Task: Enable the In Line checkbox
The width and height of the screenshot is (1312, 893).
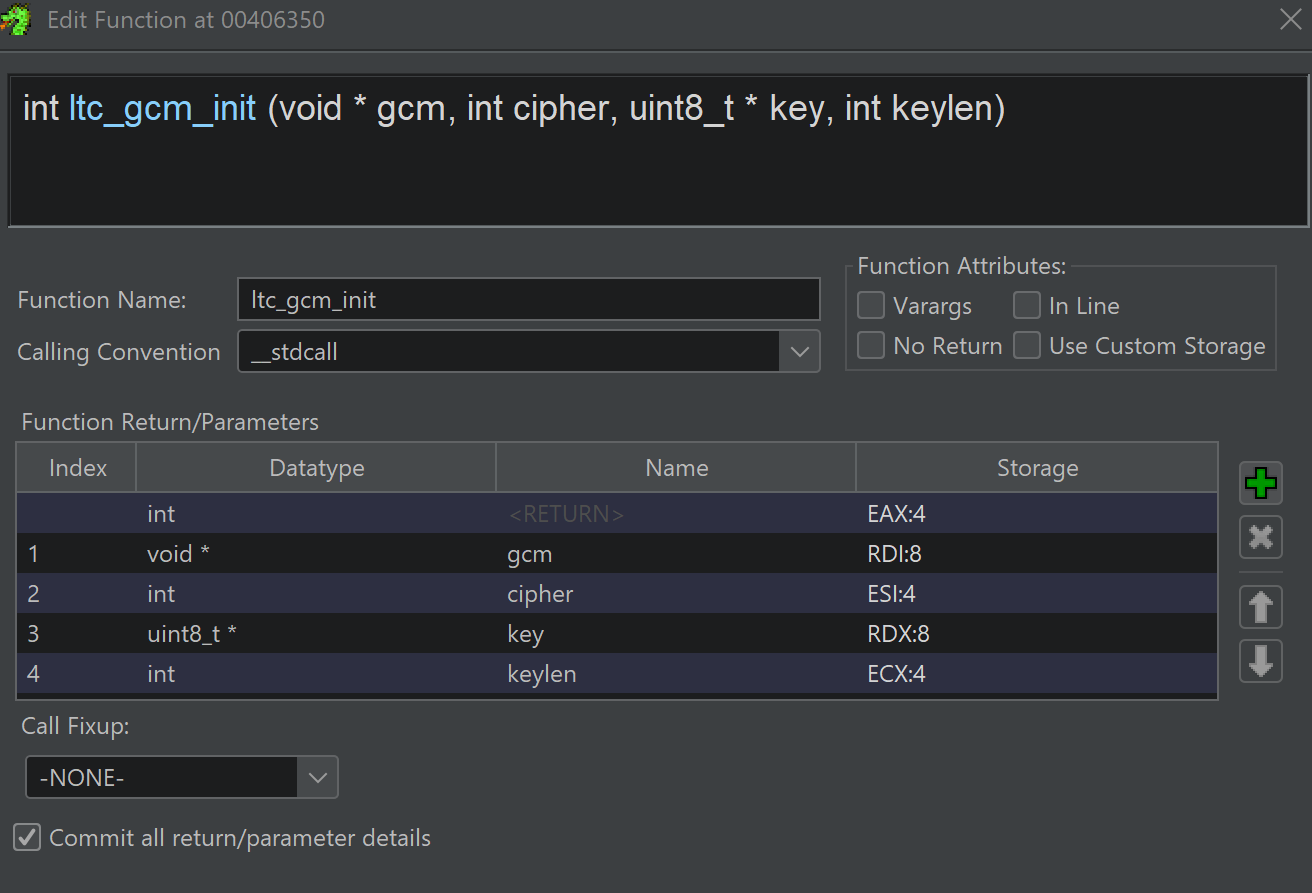Action: tap(1027, 306)
